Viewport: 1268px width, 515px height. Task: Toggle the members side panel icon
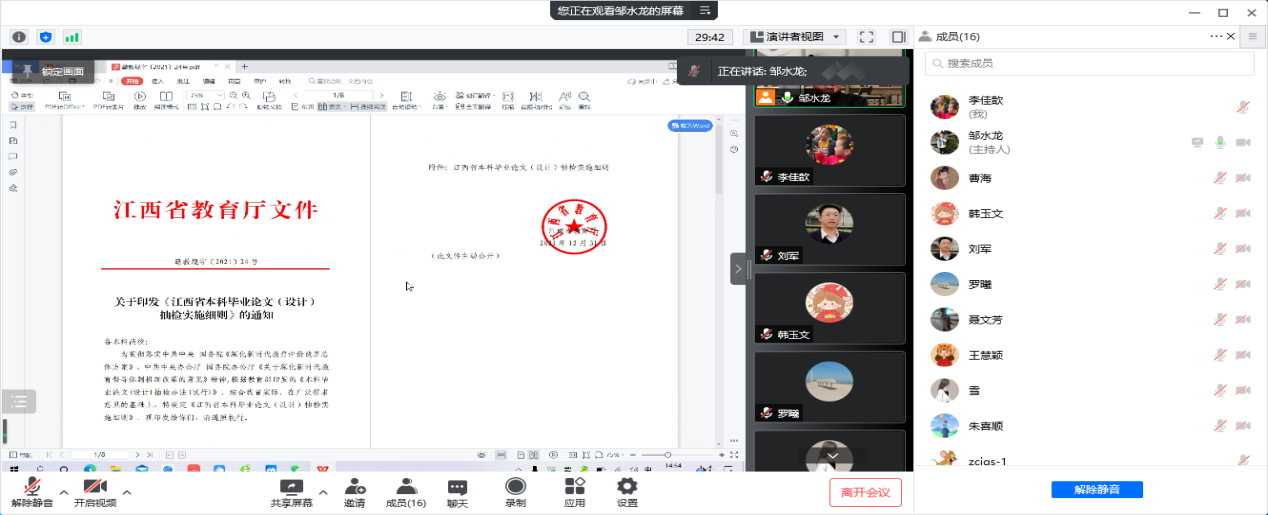[x=898, y=37]
